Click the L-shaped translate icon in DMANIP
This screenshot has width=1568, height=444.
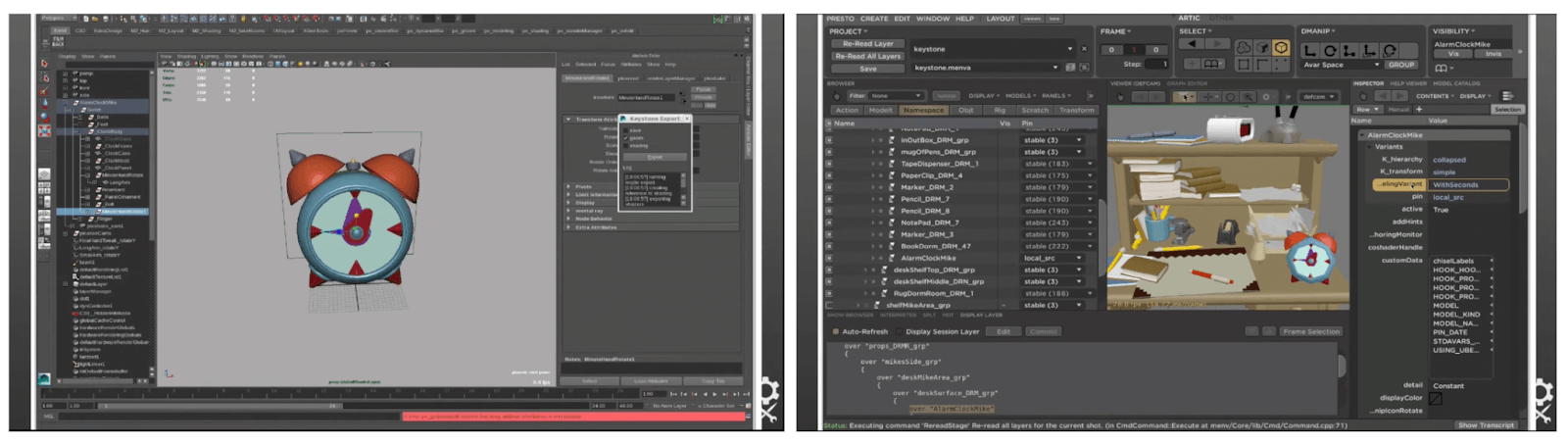tap(1310, 50)
